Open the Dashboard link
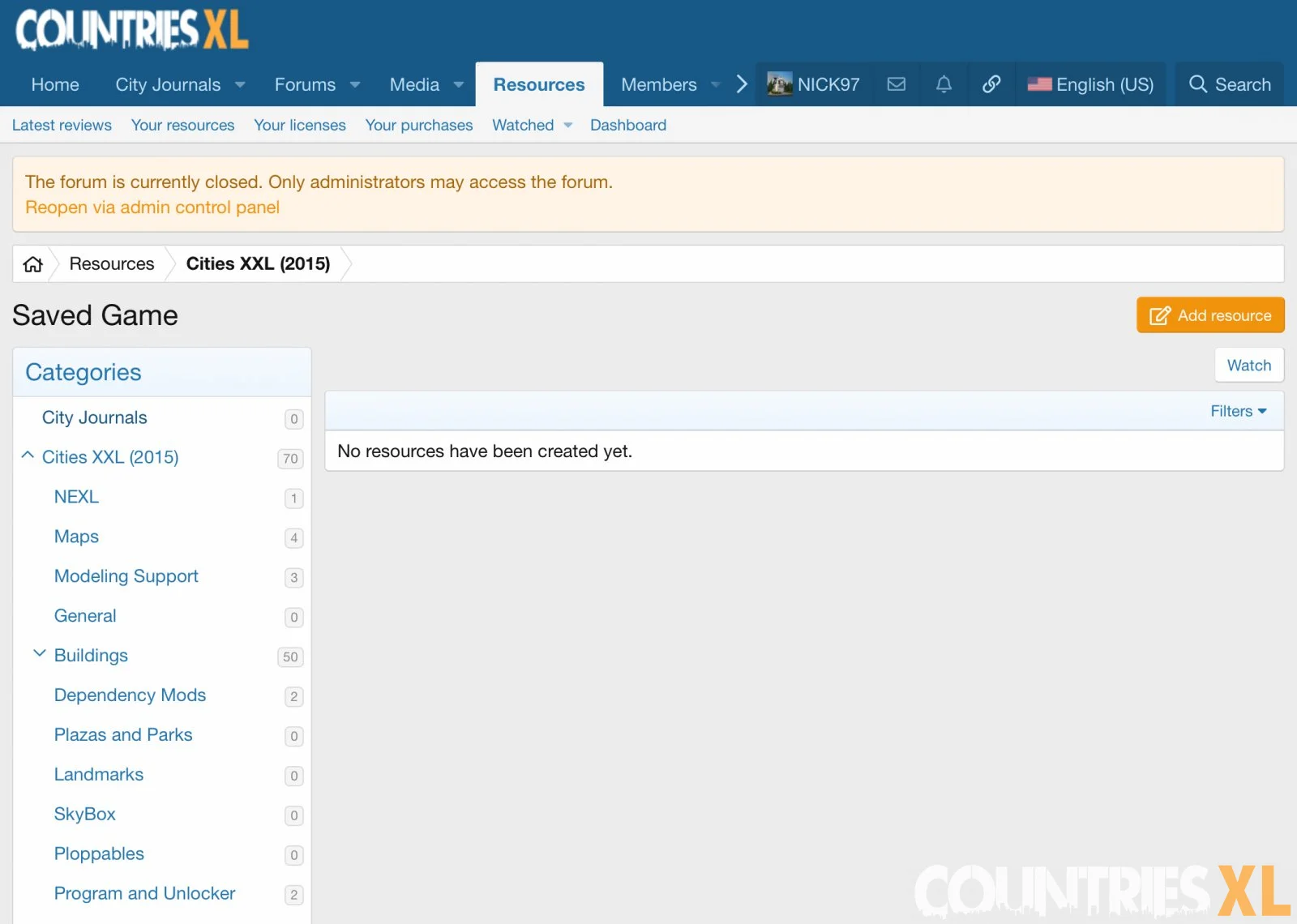Screen dimensions: 1297x924 628,126
